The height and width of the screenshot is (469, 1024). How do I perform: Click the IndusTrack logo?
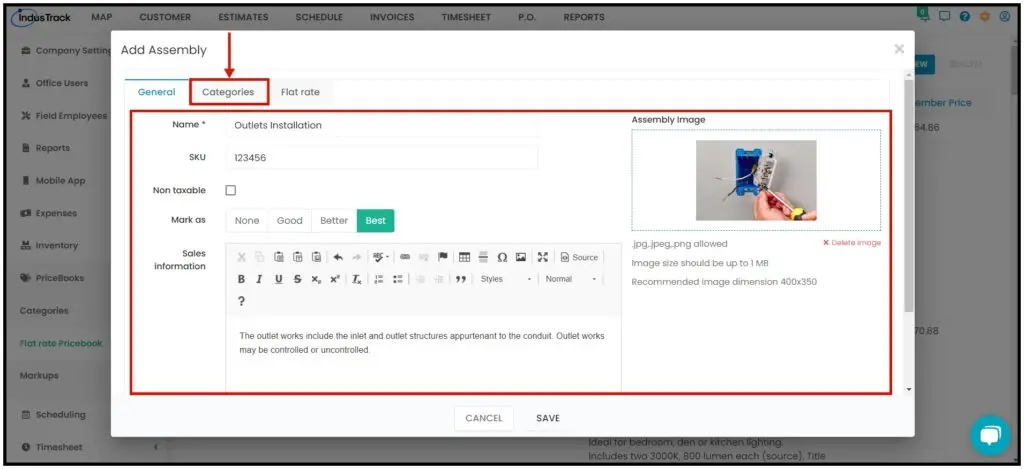coord(41,18)
